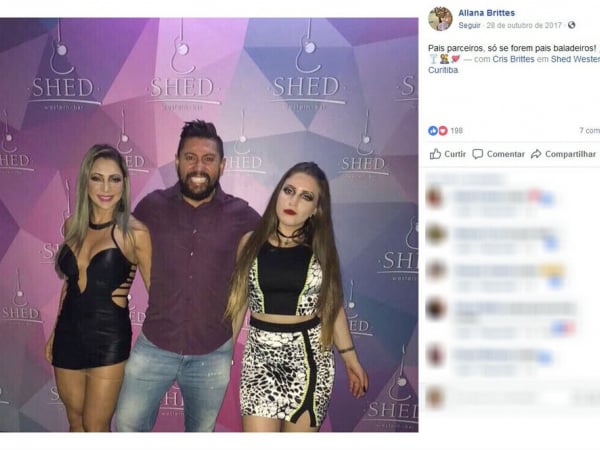
Task: Open the 28 de outubro de 2017 timestamp
Action: point(524,25)
